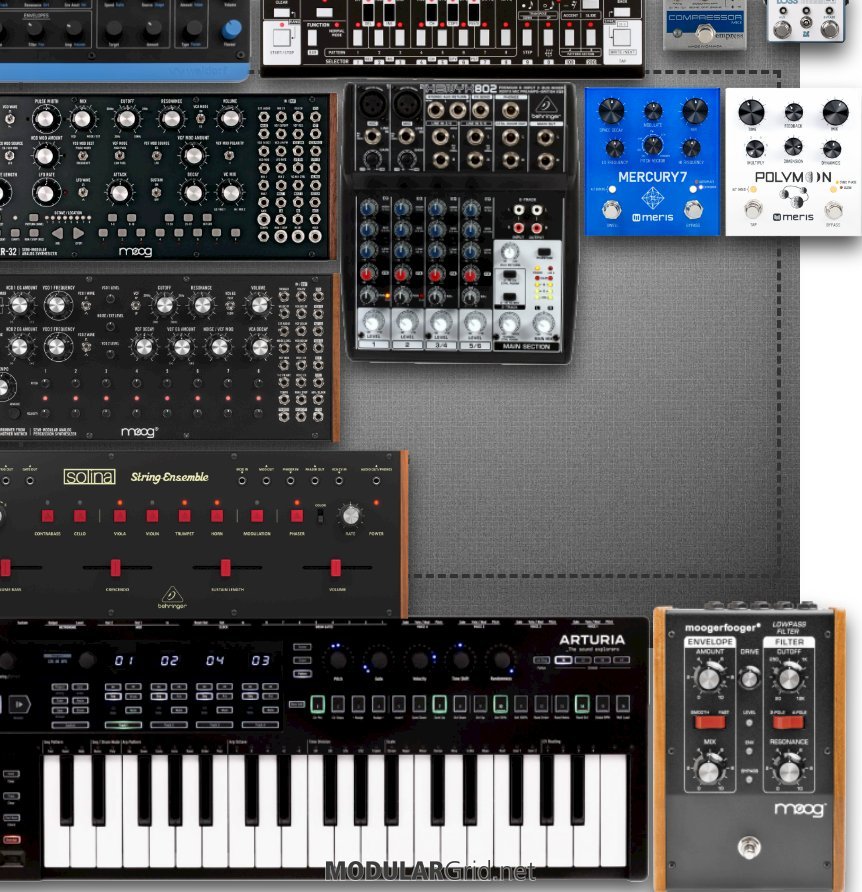Viewport: 862px width, 892px height.
Task: Click the Arturia track display showing 01
Action: point(124,660)
